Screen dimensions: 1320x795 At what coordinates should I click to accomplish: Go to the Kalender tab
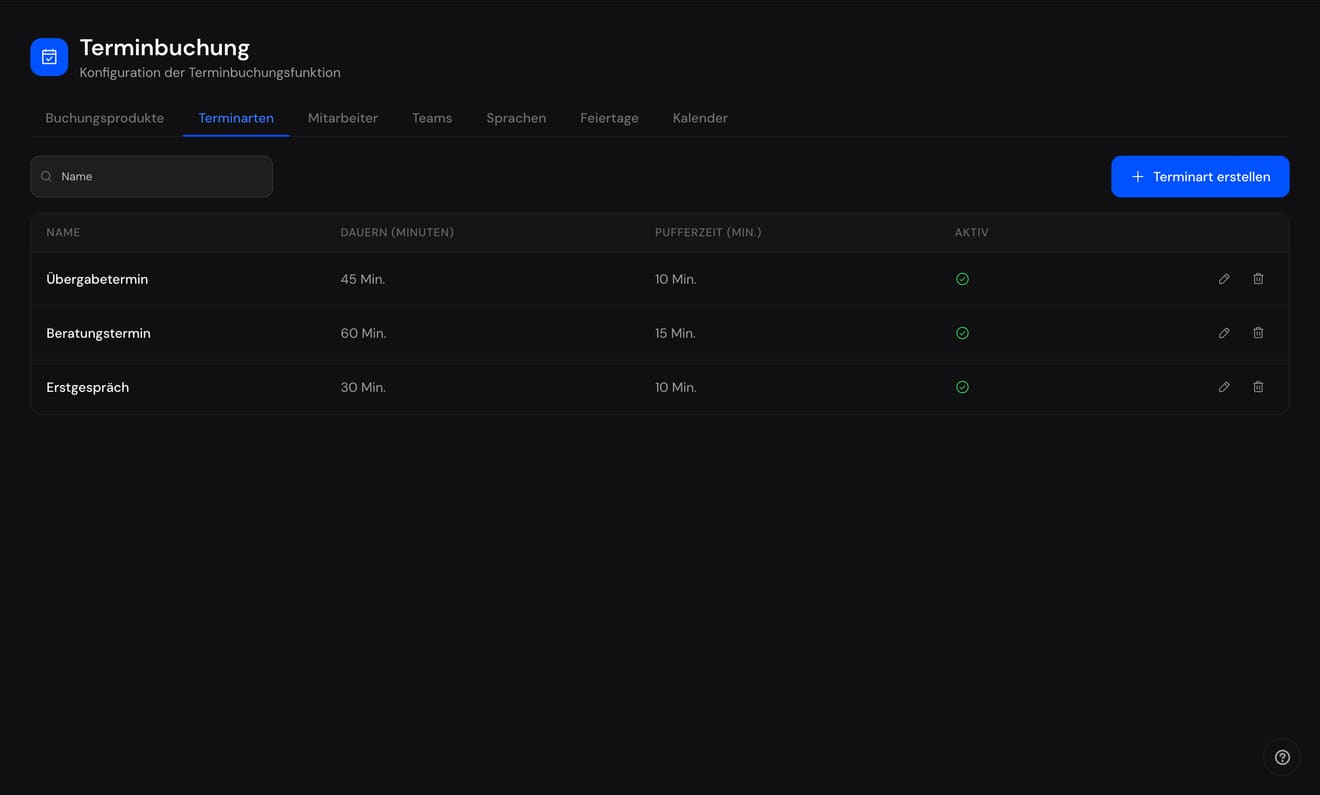(700, 118)
